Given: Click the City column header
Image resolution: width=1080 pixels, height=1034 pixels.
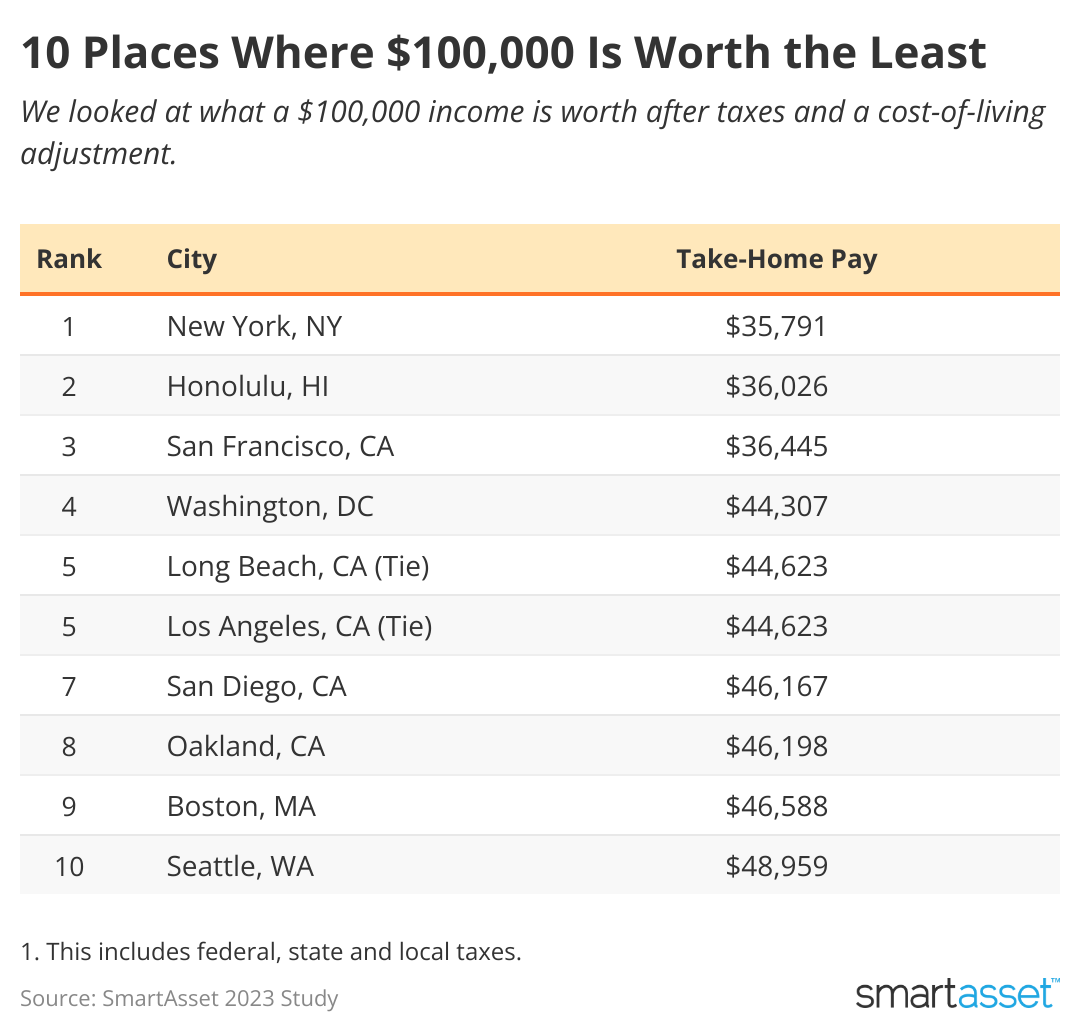Looking at the screenshot, I should [192, 259].
